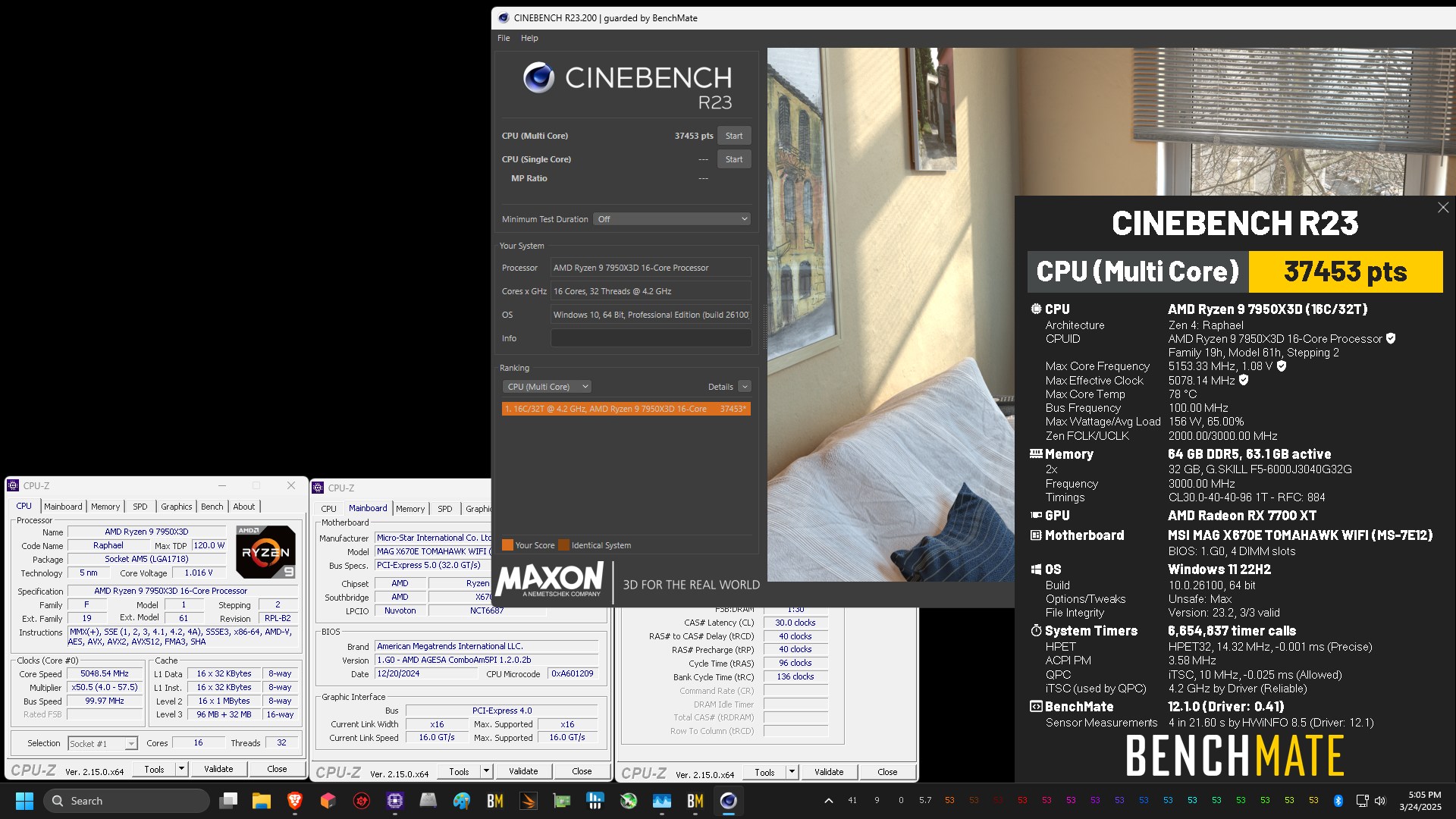The height and width of the screenshot is (819, 1456).
Task: Open the clock showing 5:05 PM
Action: [1420, 801]
